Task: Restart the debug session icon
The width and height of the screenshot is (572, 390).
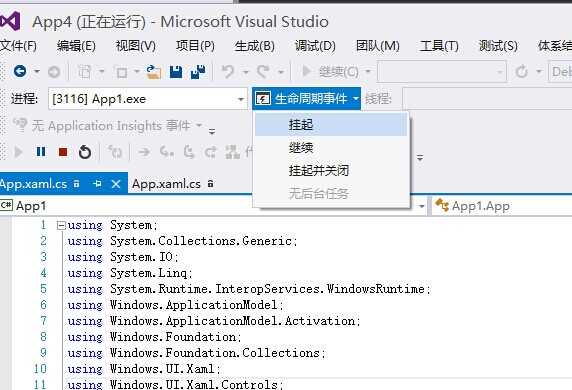Action: coord(85,151)
